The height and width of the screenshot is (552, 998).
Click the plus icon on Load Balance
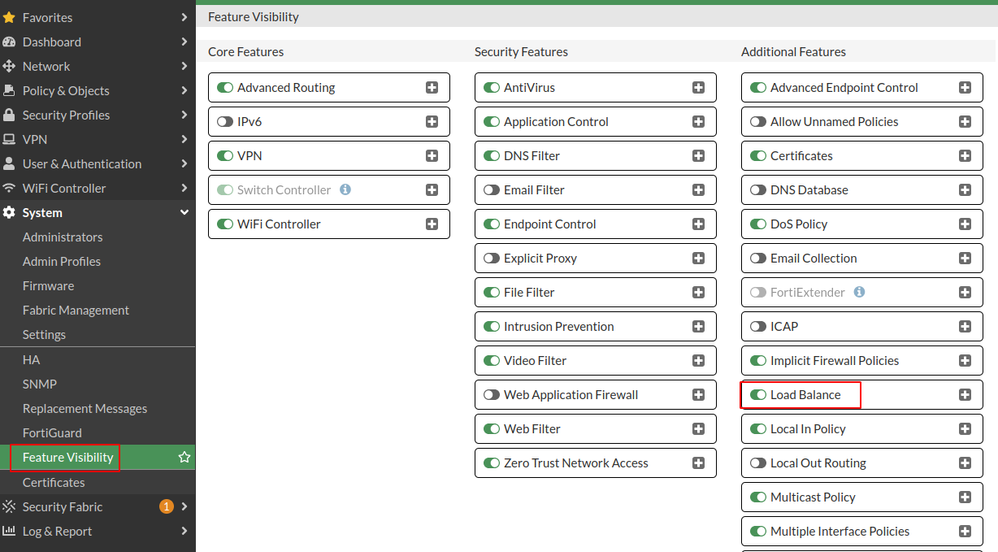(x=965, y=395)
